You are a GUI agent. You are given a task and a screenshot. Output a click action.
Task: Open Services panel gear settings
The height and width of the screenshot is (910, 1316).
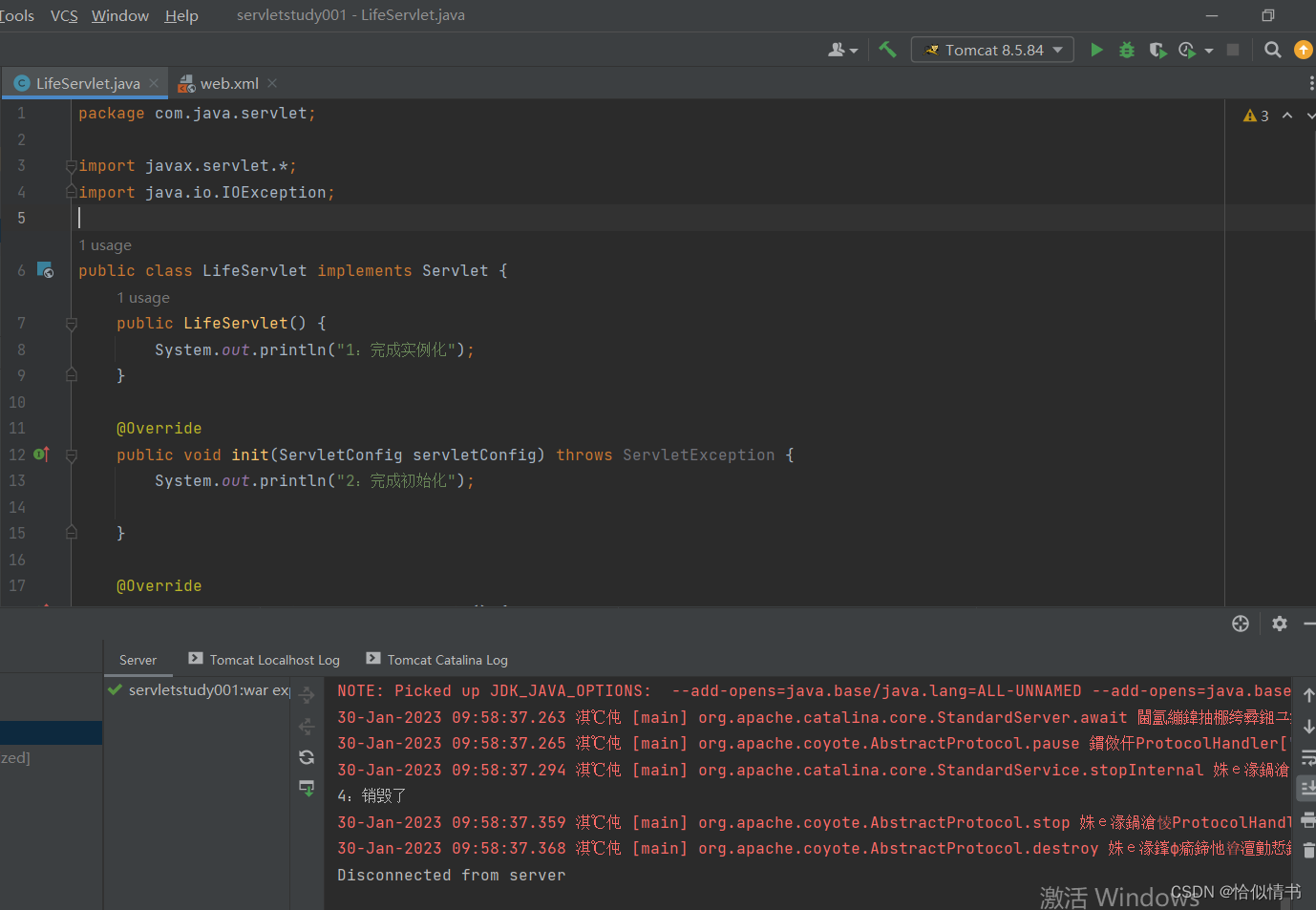coord(1280,624)
